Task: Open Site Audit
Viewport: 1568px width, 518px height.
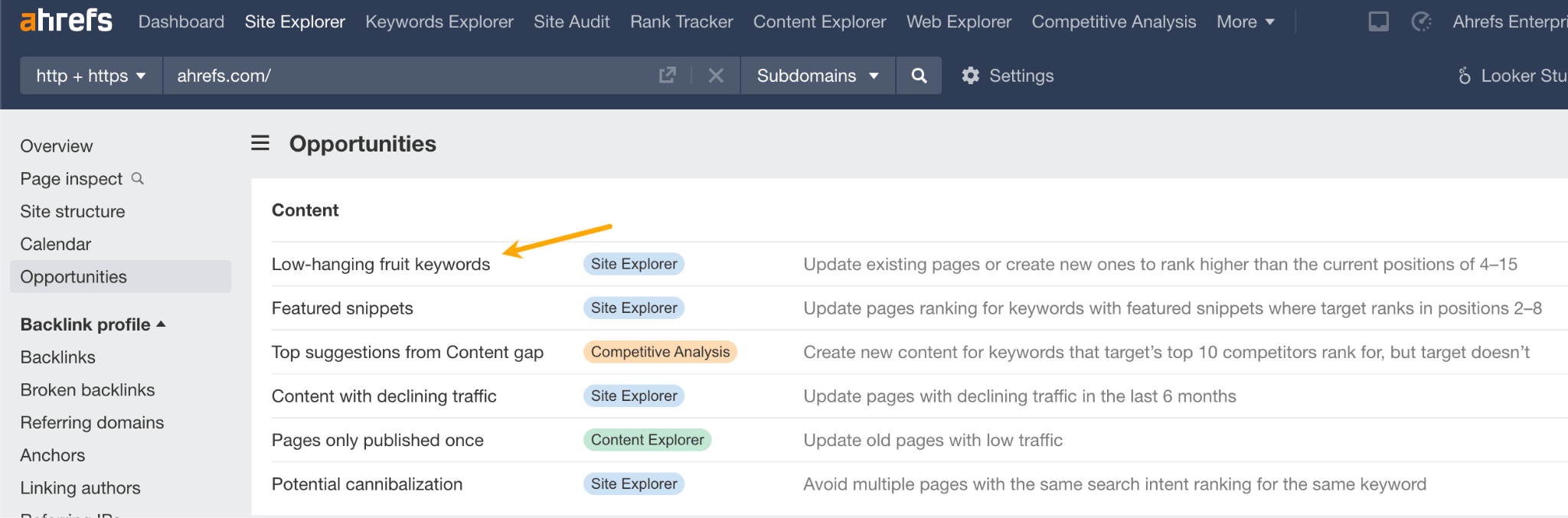Action: (x=572, y=21)
